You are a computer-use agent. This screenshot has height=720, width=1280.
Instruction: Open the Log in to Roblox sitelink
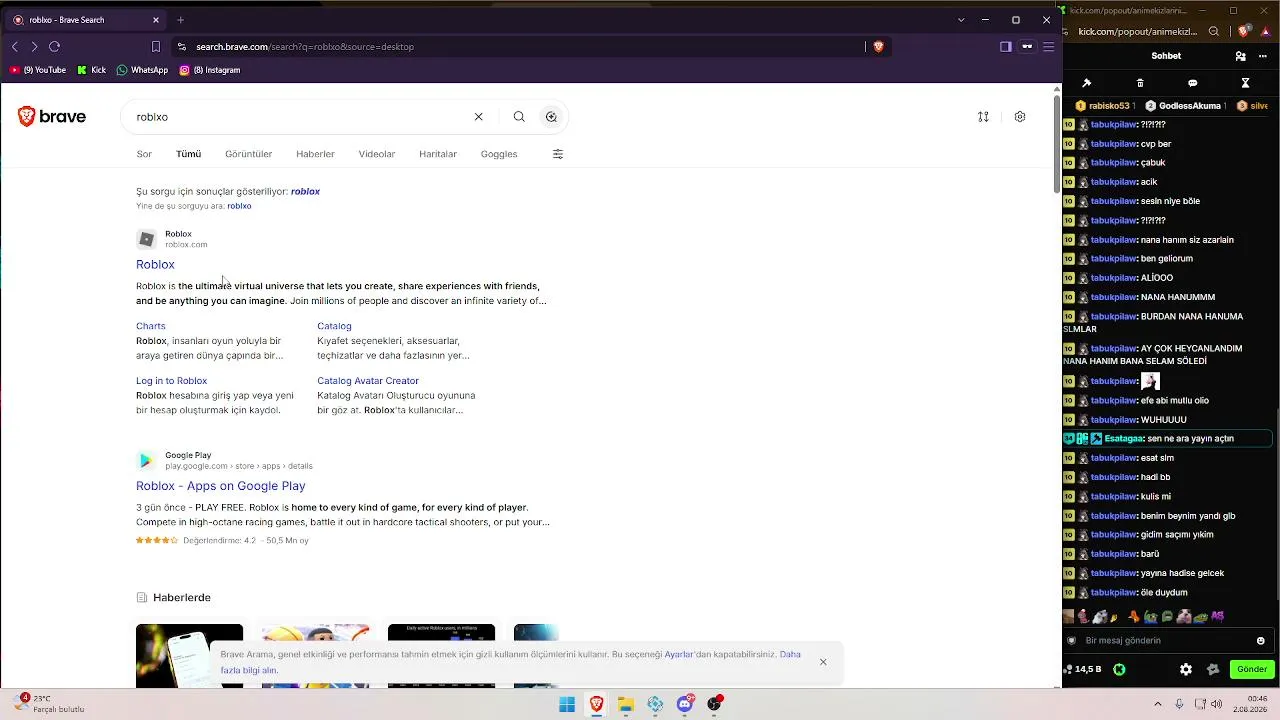(171, 381)
